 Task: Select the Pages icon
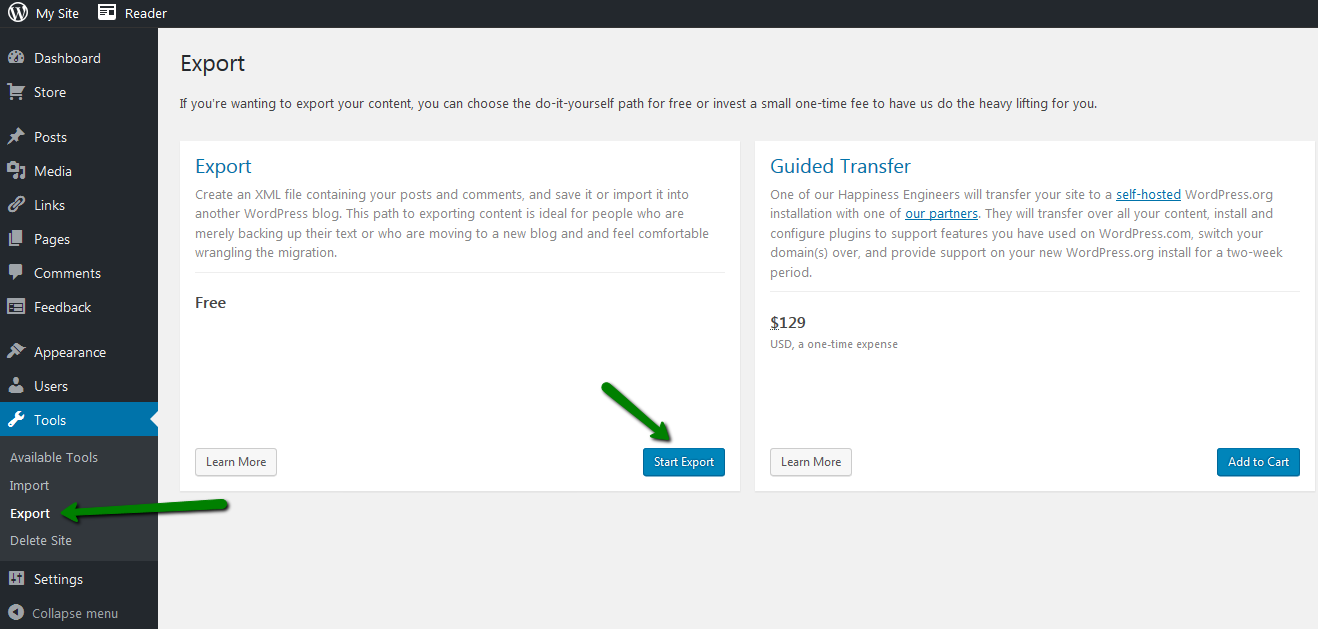click(19, 238)
